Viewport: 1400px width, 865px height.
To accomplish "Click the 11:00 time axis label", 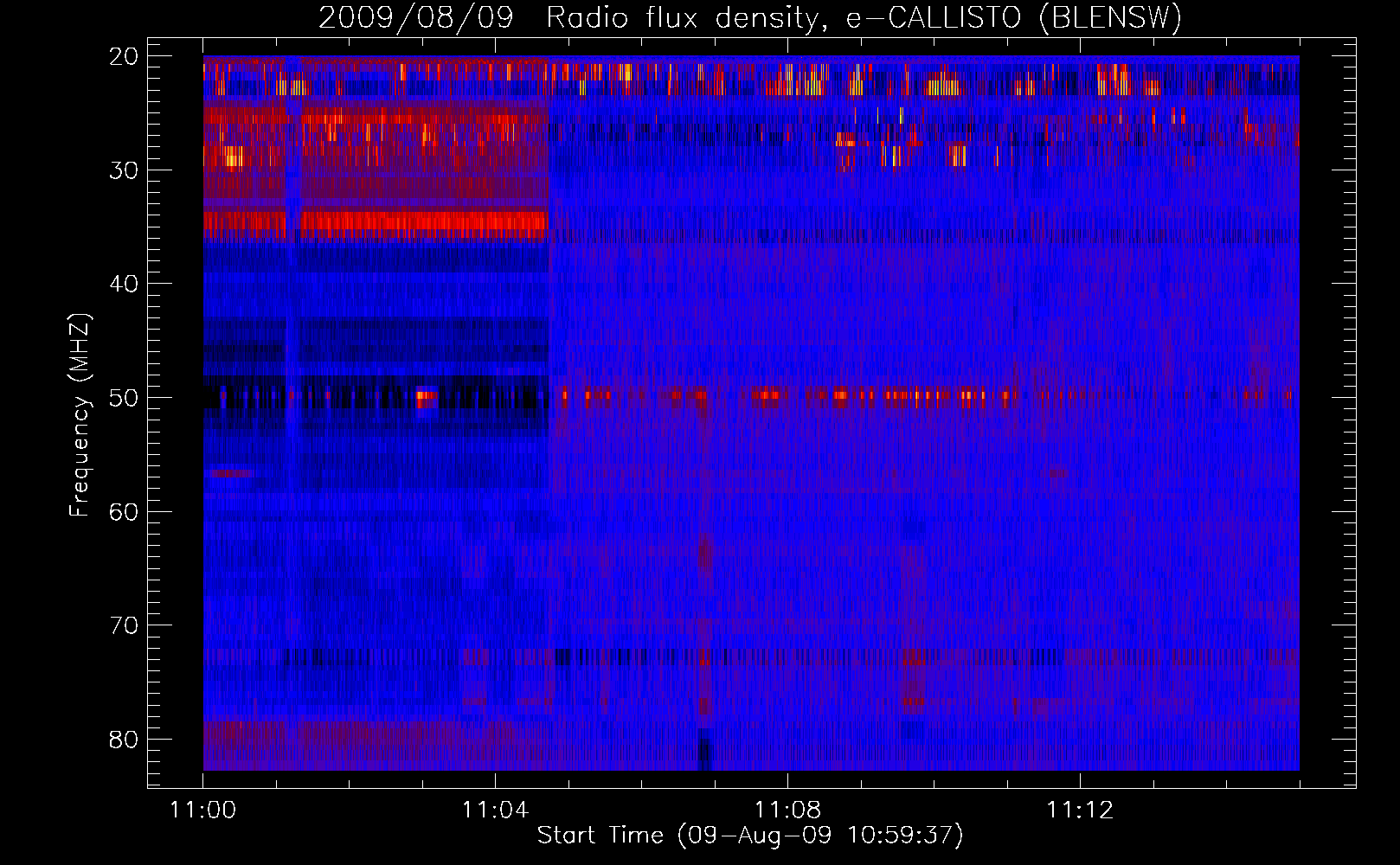I will point(203,811).
